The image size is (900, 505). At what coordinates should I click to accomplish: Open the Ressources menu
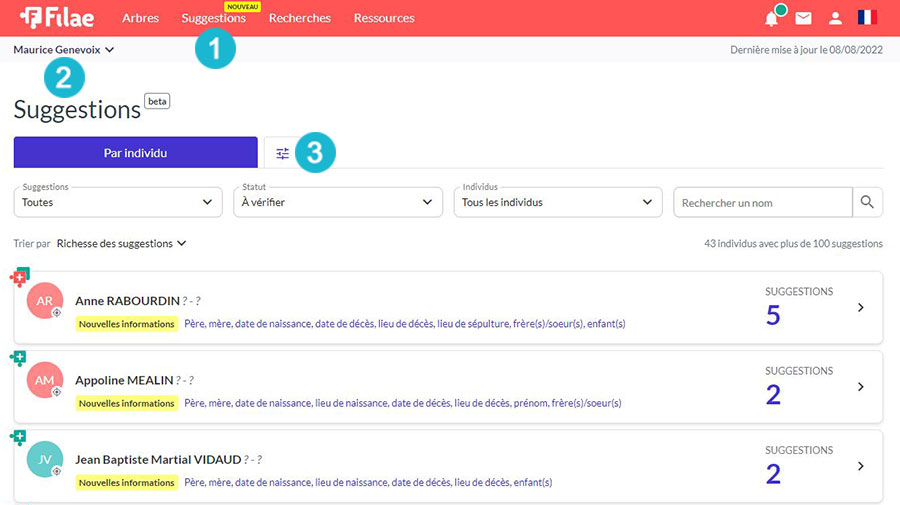tap(384, 18)
